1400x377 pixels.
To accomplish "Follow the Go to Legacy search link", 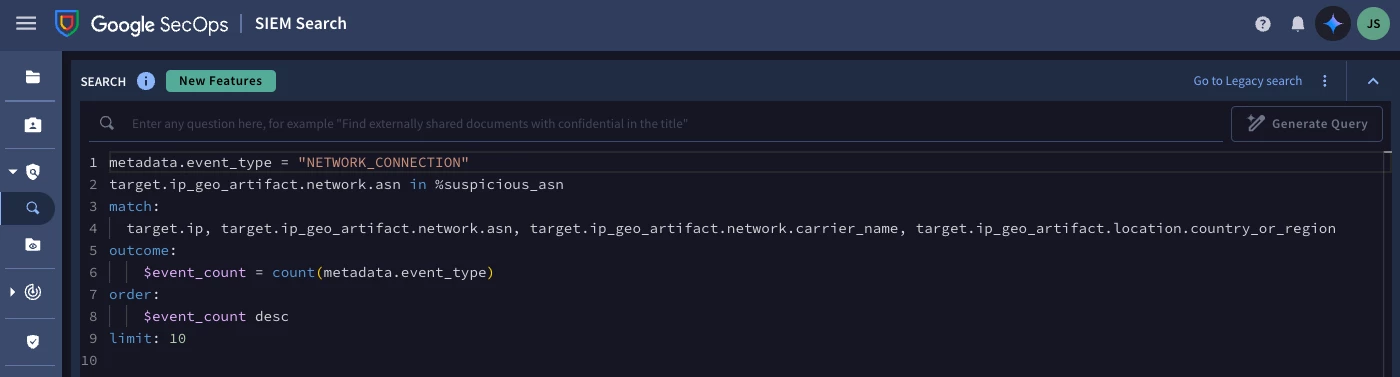I will click(1248, 81).
